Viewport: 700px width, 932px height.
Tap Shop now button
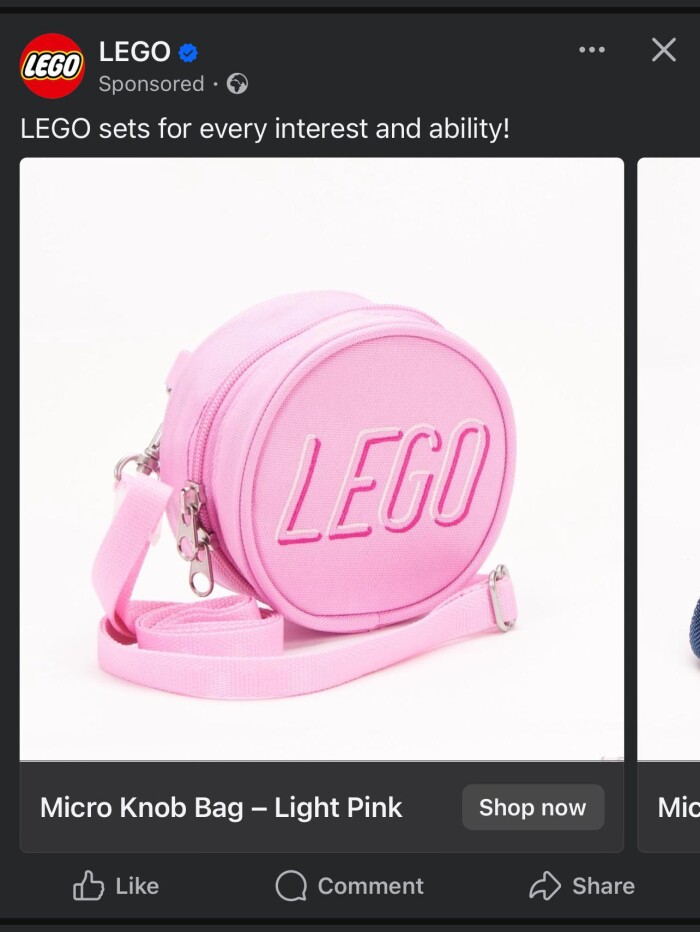[533, 807]
